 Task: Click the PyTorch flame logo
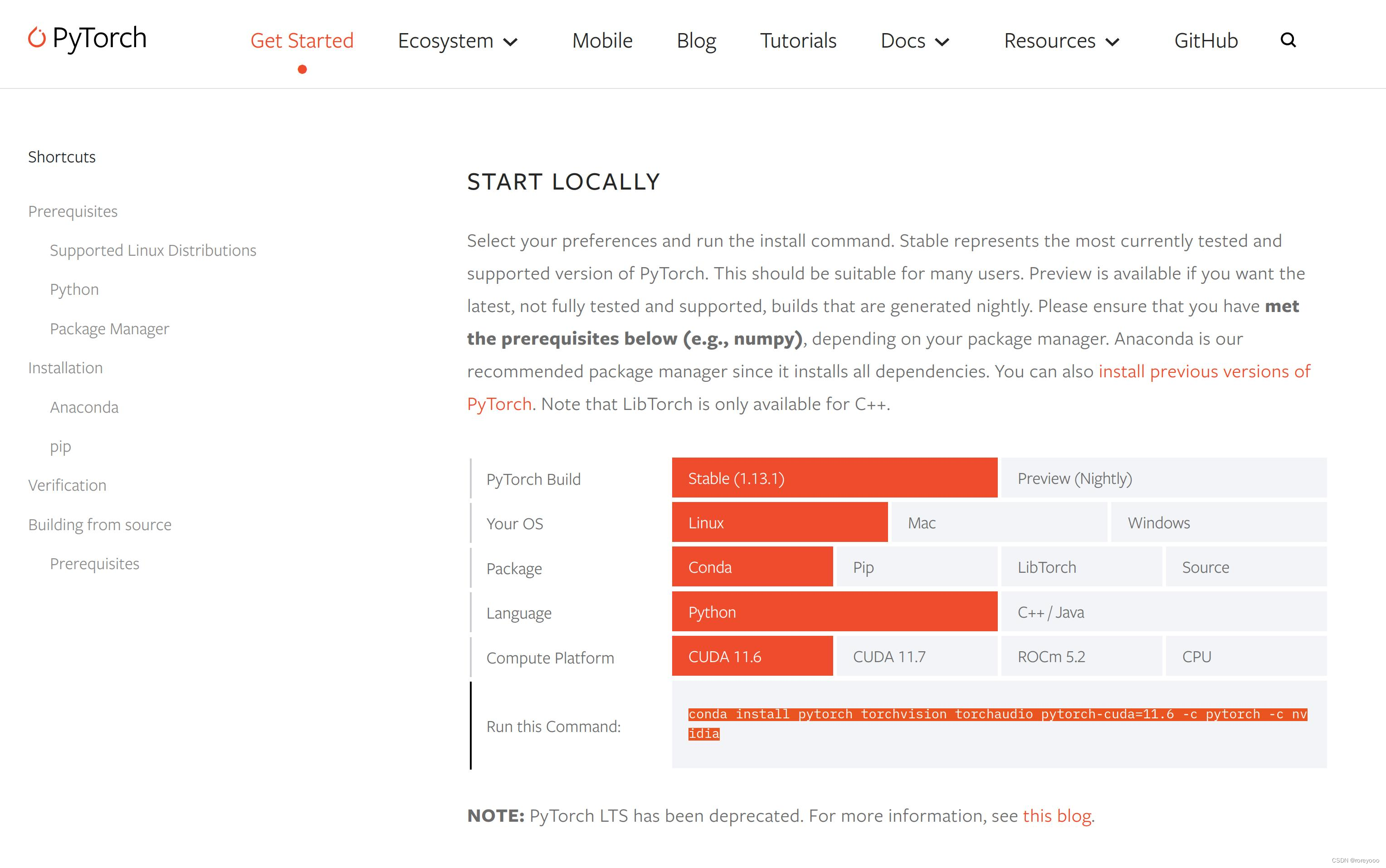(37, 38)
